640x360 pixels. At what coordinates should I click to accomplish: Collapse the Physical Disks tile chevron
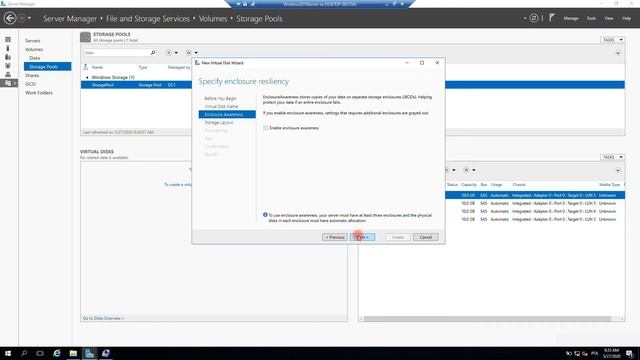(618, 170)
